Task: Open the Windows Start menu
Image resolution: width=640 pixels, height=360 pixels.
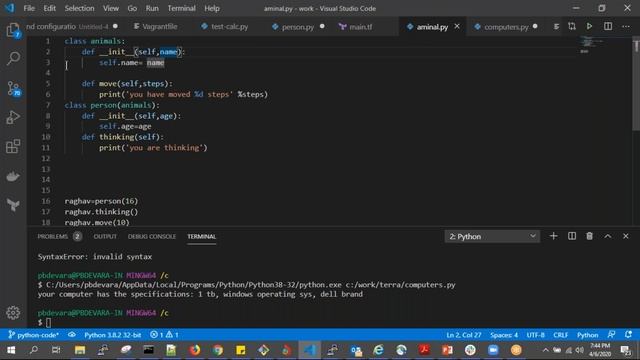Action: [x=11, y=350]
